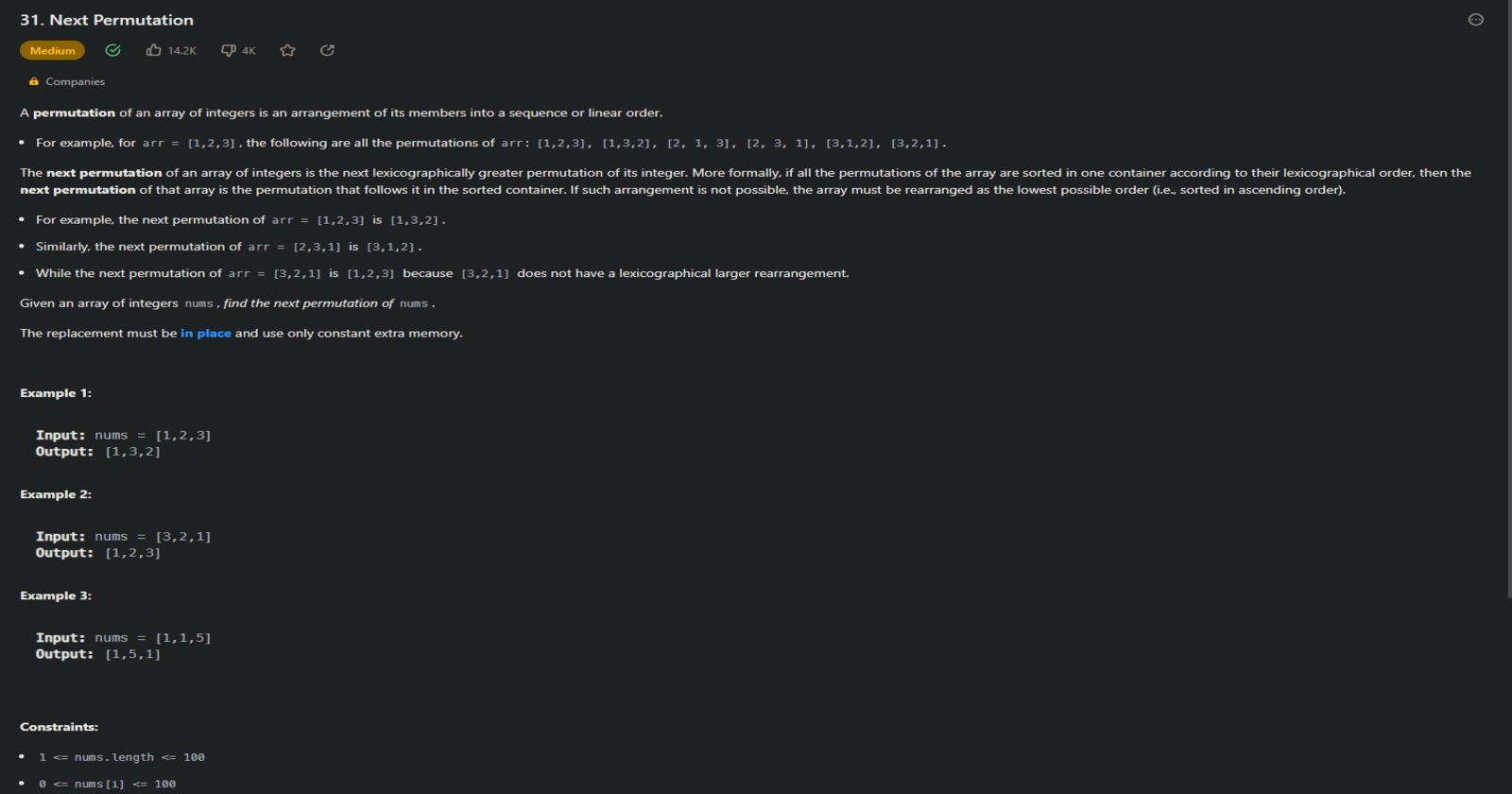Screen dimensions: 1512x794
Task: Click the Example 1 input [1,2,3]
Action: click(183, 436)
